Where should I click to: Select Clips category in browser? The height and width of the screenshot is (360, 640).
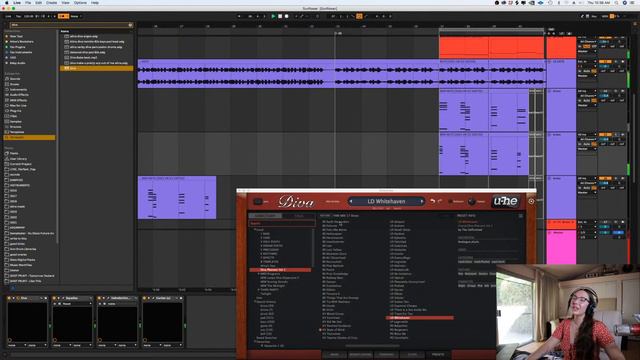click(13, 116)
